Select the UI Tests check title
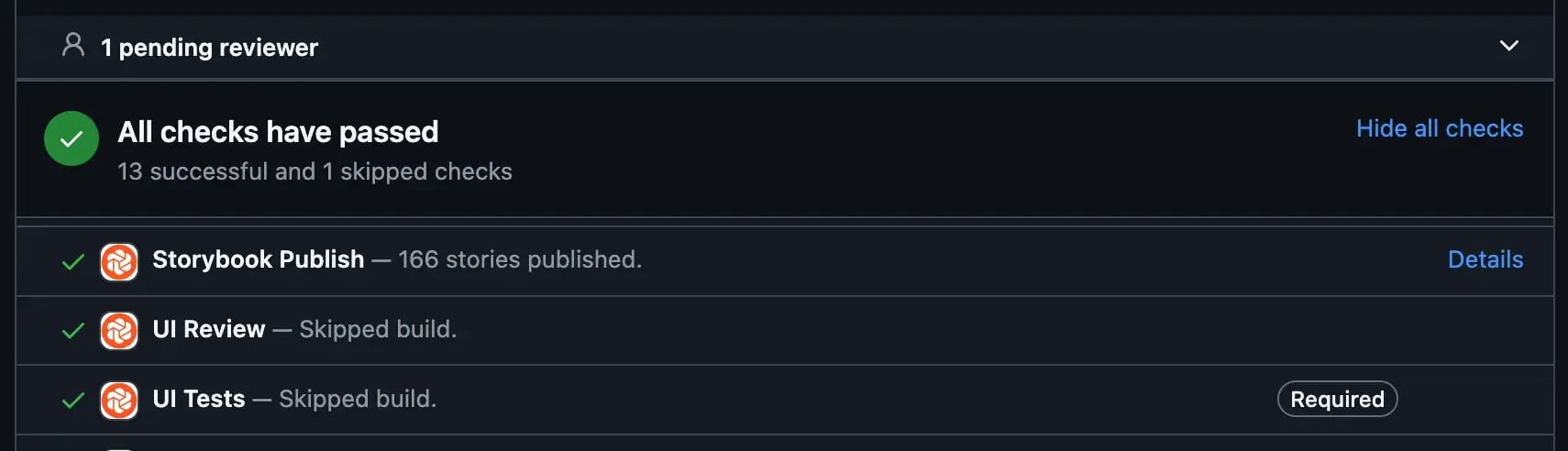Screen dimensions: 1568x451 coord(199,399)
